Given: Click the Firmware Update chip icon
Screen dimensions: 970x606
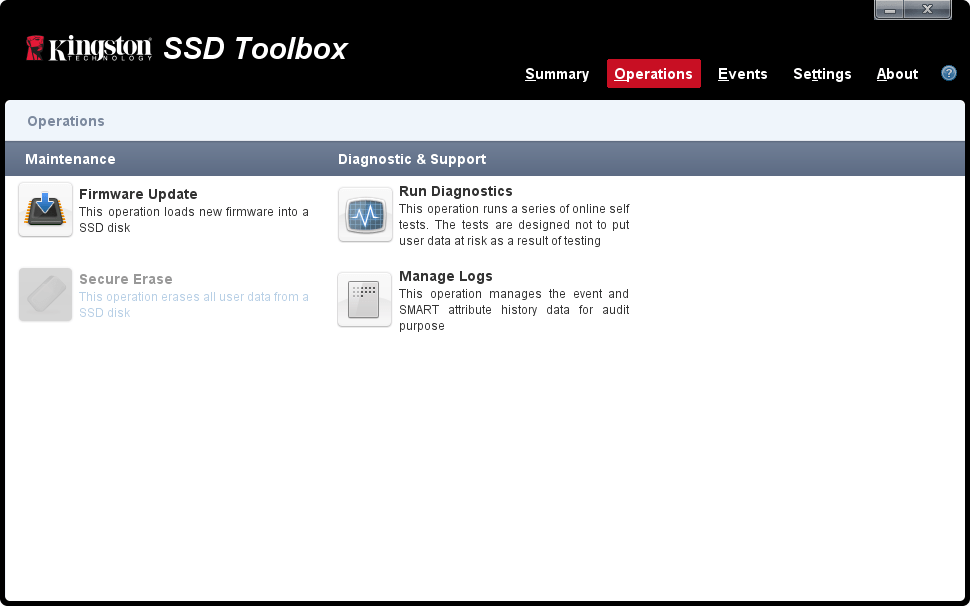Looking at the screenshot, I should 45,209.
